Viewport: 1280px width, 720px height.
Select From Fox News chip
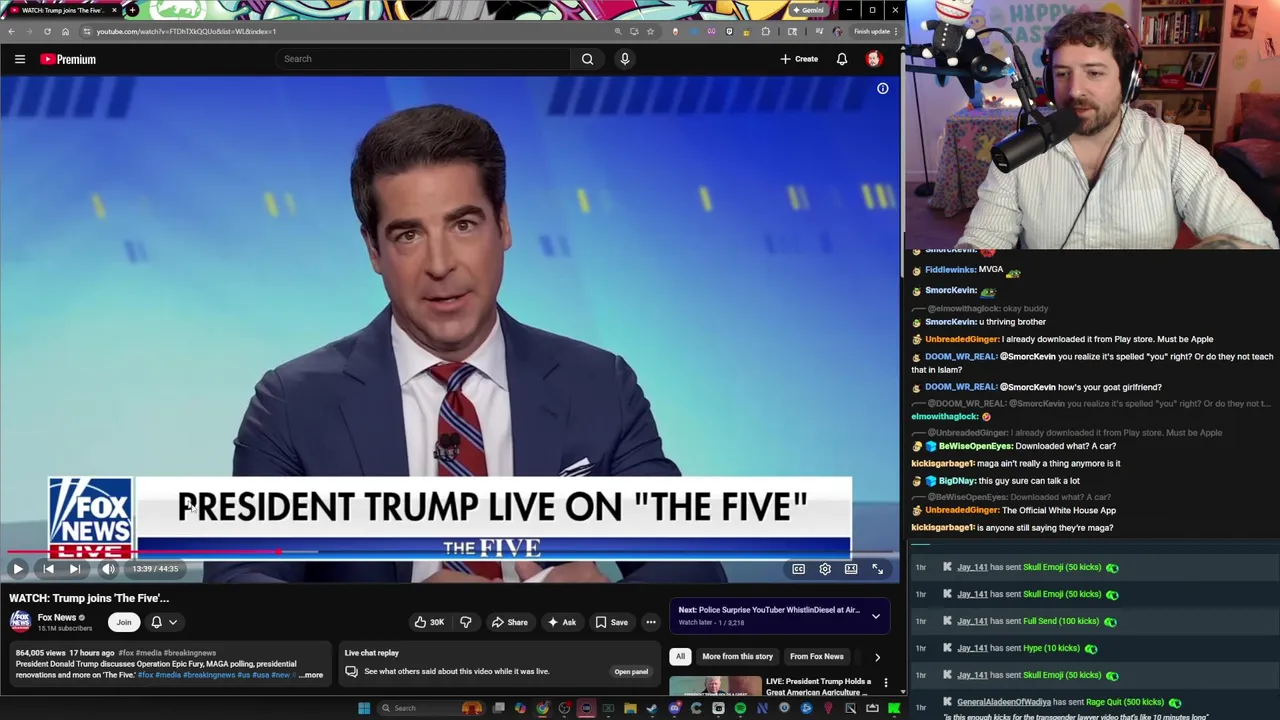pyautogui.click(x=816, y=657)
